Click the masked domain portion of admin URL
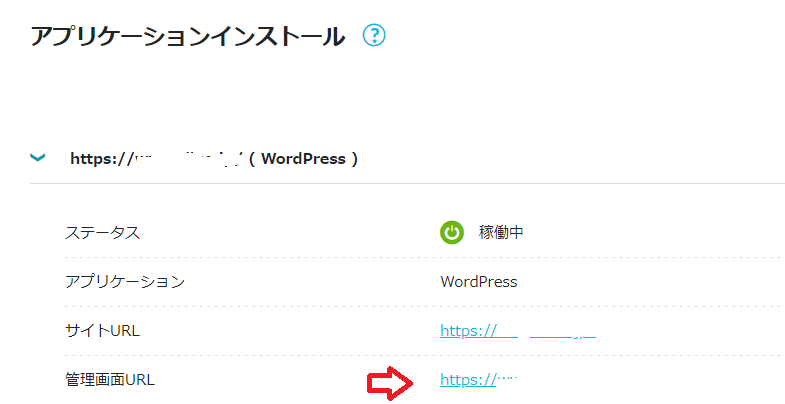The width and height of the screenshot is (785, 404). click(508, 379)
